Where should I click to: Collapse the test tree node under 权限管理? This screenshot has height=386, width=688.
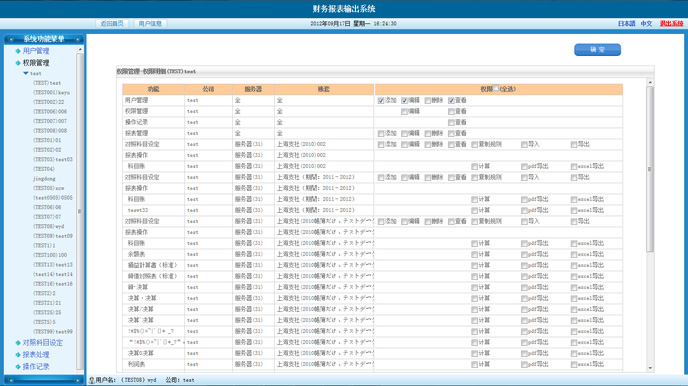point(26,73)
